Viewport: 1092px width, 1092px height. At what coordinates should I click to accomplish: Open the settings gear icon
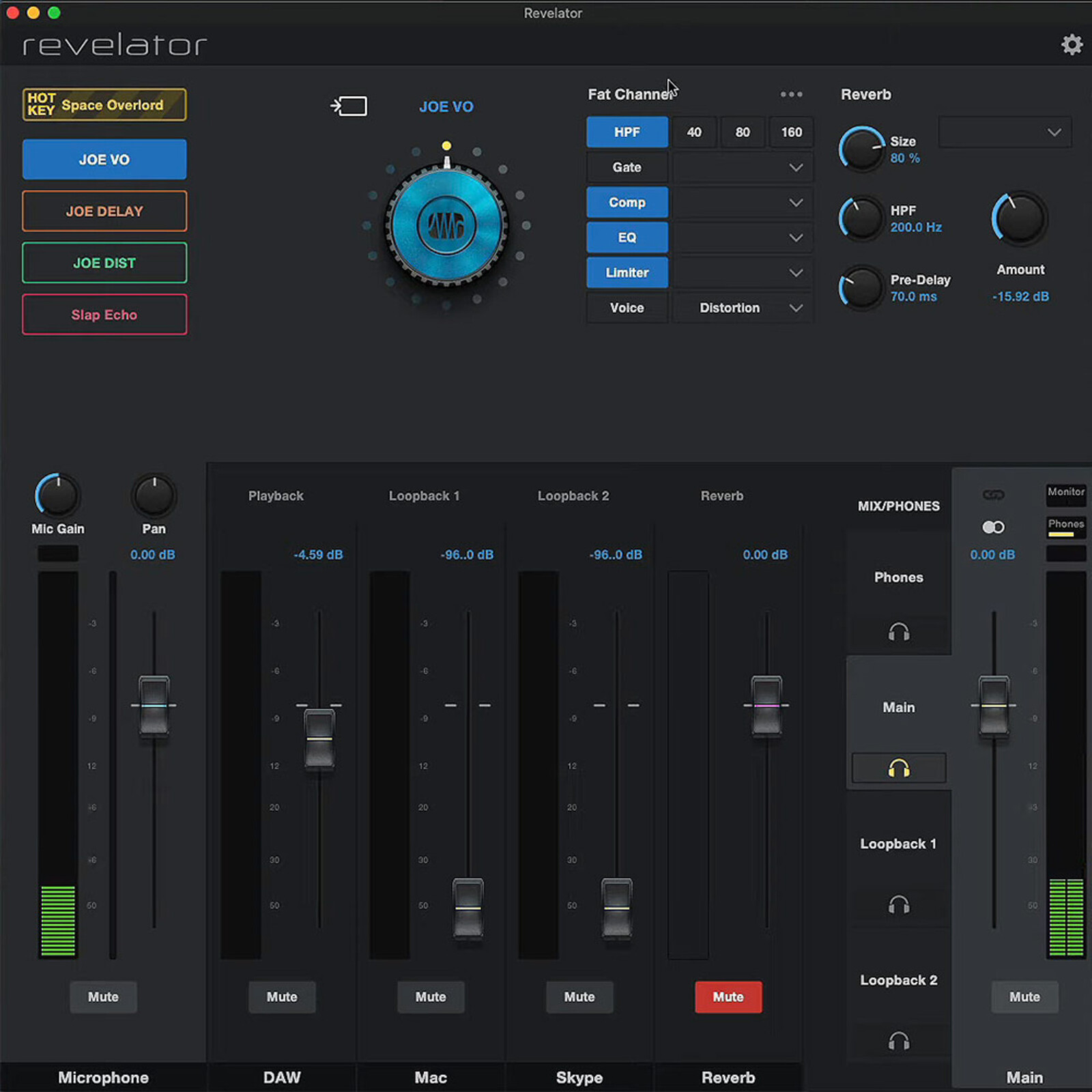(1072, 44)
